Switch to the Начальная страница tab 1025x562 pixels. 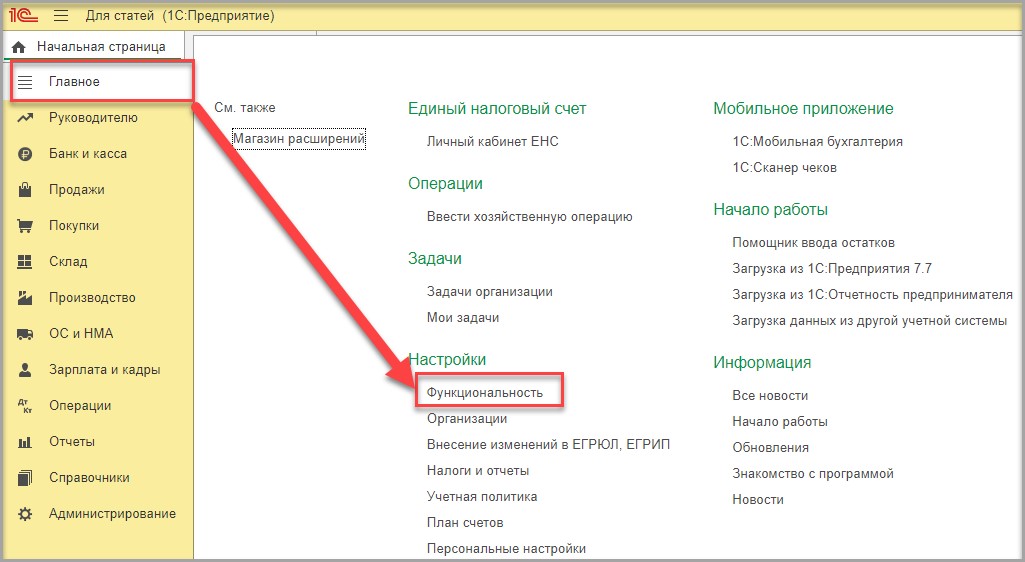click(x=93, y=46)
